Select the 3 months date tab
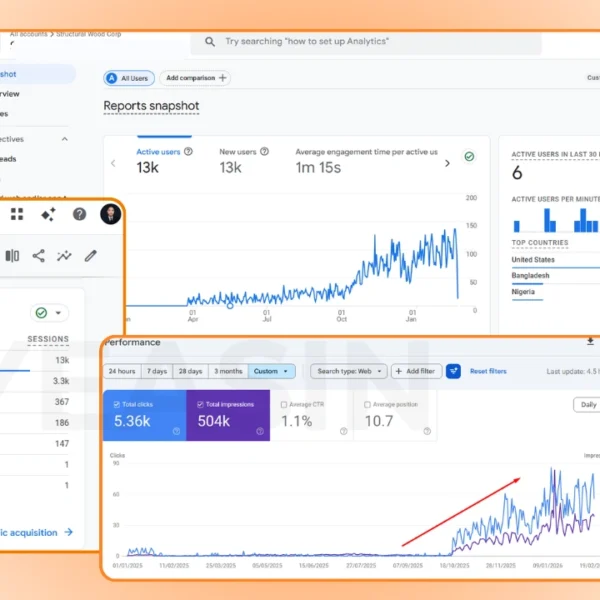This screenshot has width=600, height=600. [229, 371]
